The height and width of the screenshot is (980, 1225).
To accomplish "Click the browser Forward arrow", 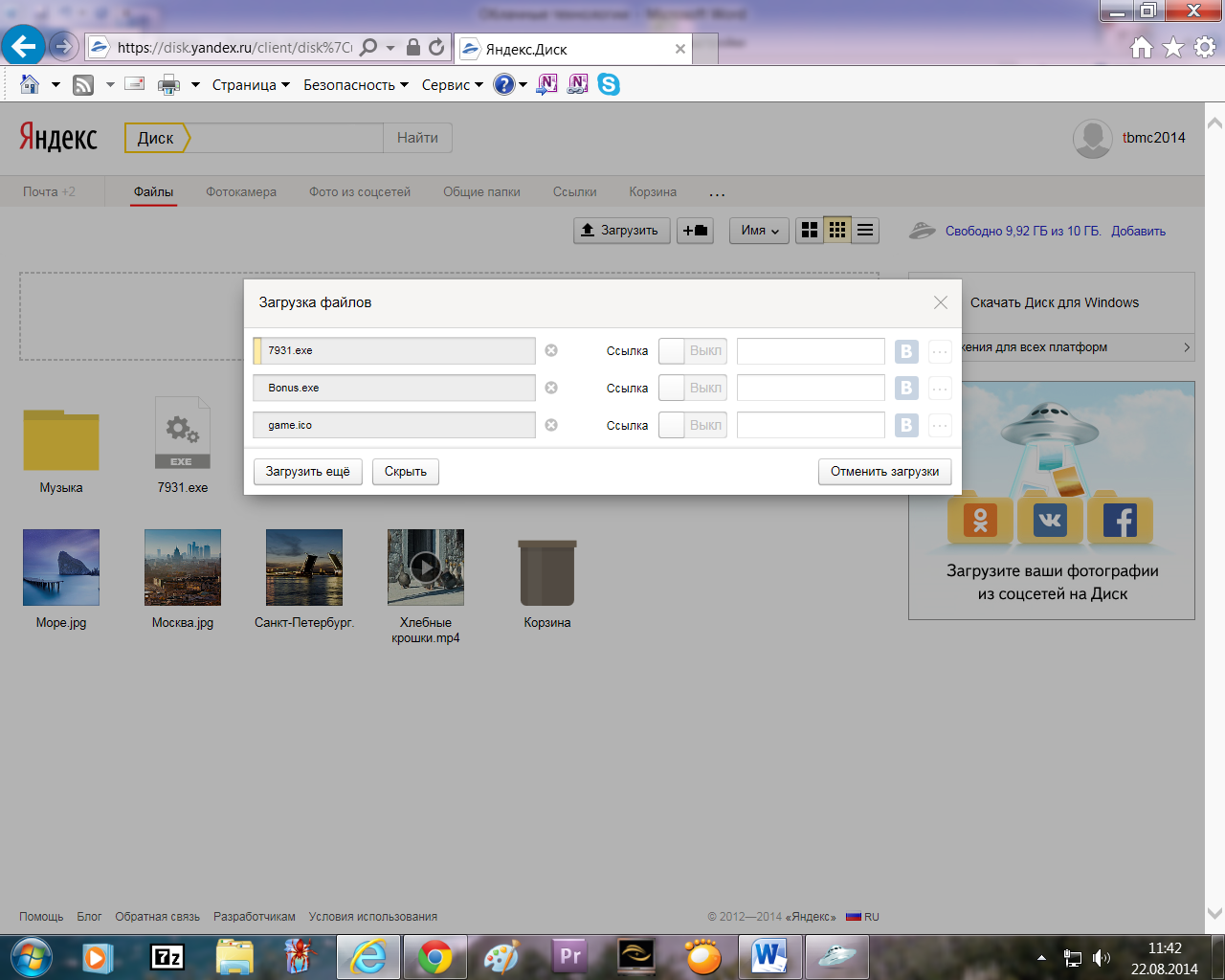I will [63, 46].
